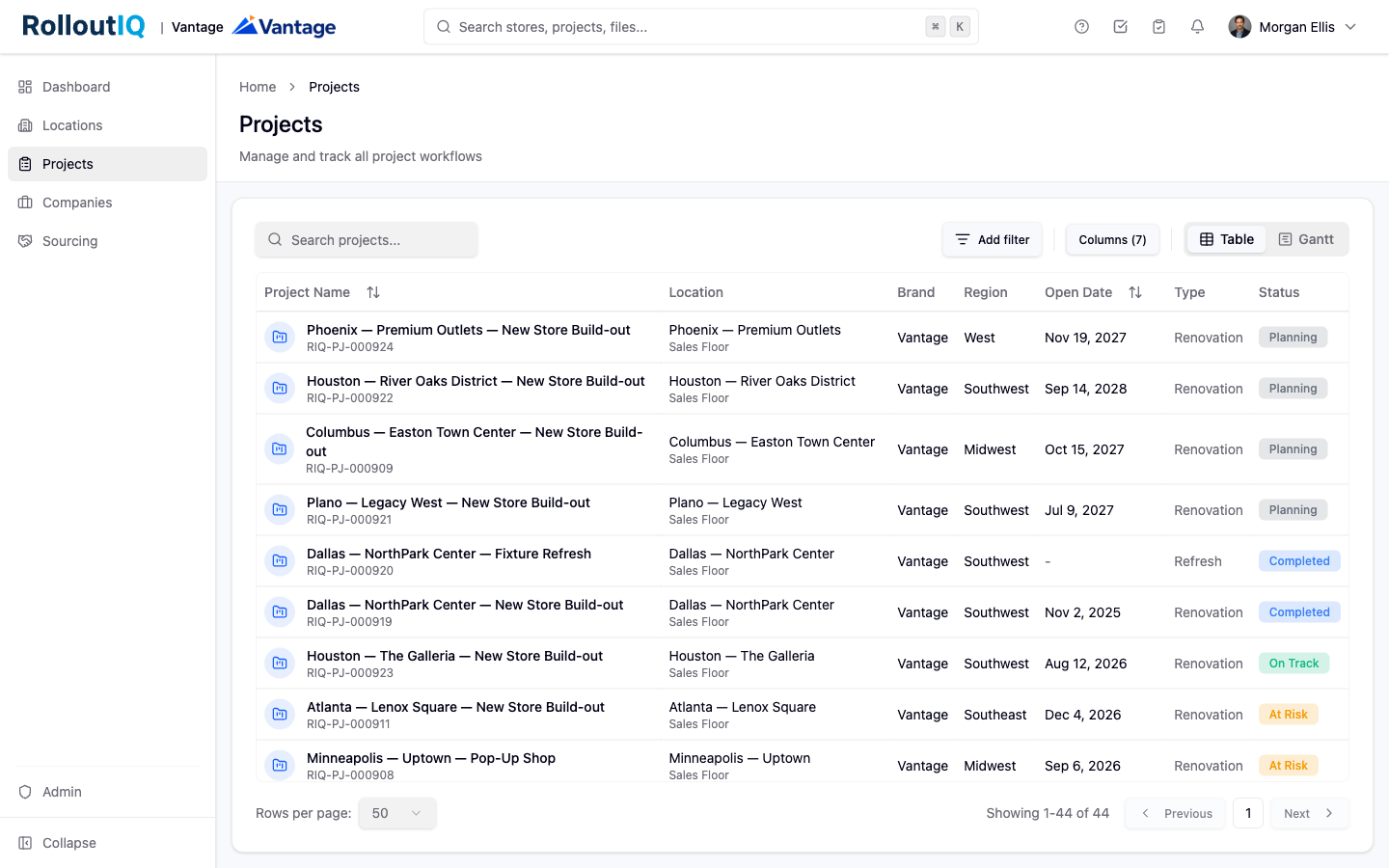
Task: Click the Location column header
Action: (x=695, y=292)
